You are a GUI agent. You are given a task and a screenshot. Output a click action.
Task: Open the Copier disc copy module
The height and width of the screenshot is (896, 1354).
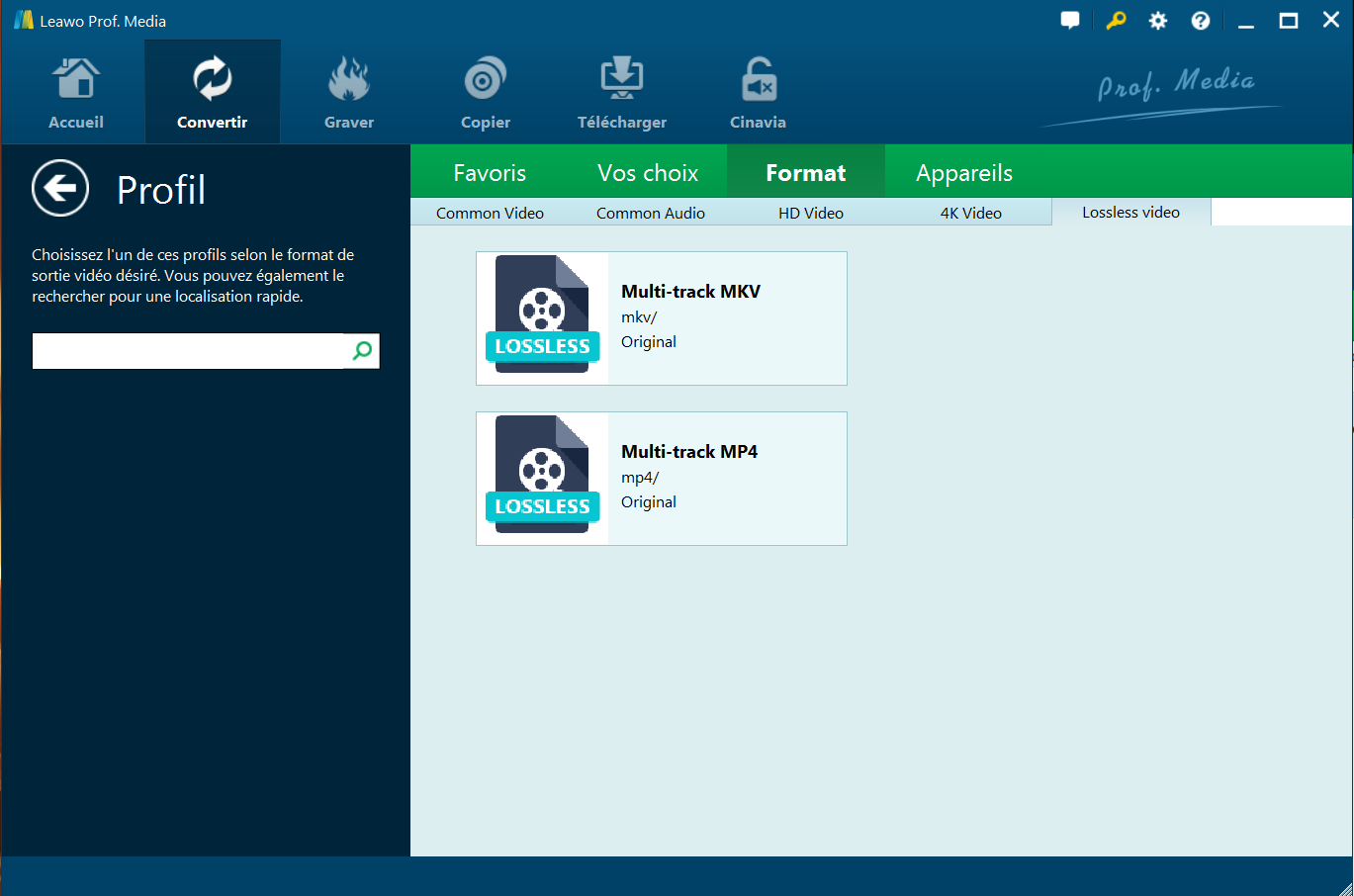485,93
